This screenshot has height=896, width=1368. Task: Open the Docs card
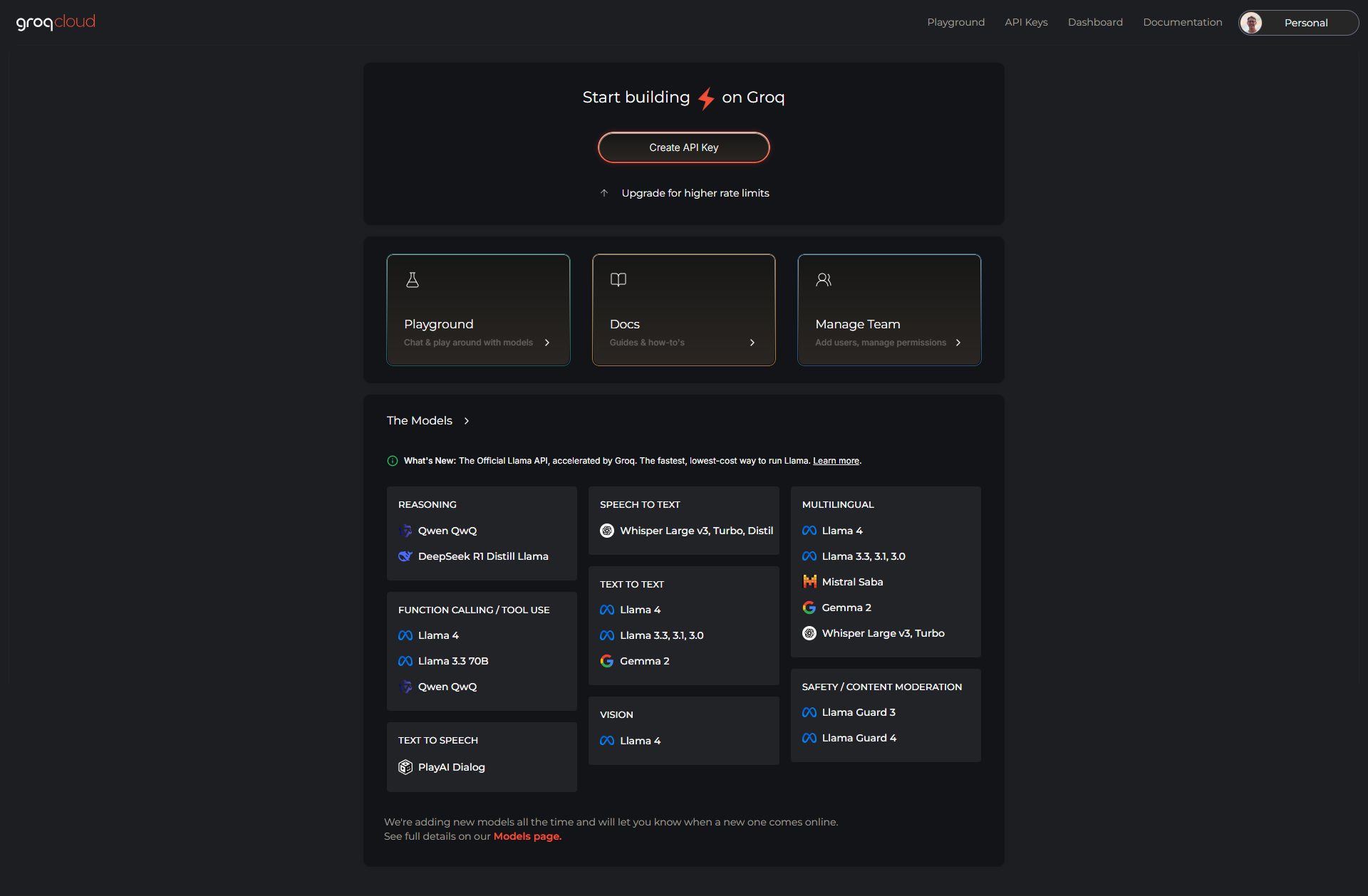(684, 310)
